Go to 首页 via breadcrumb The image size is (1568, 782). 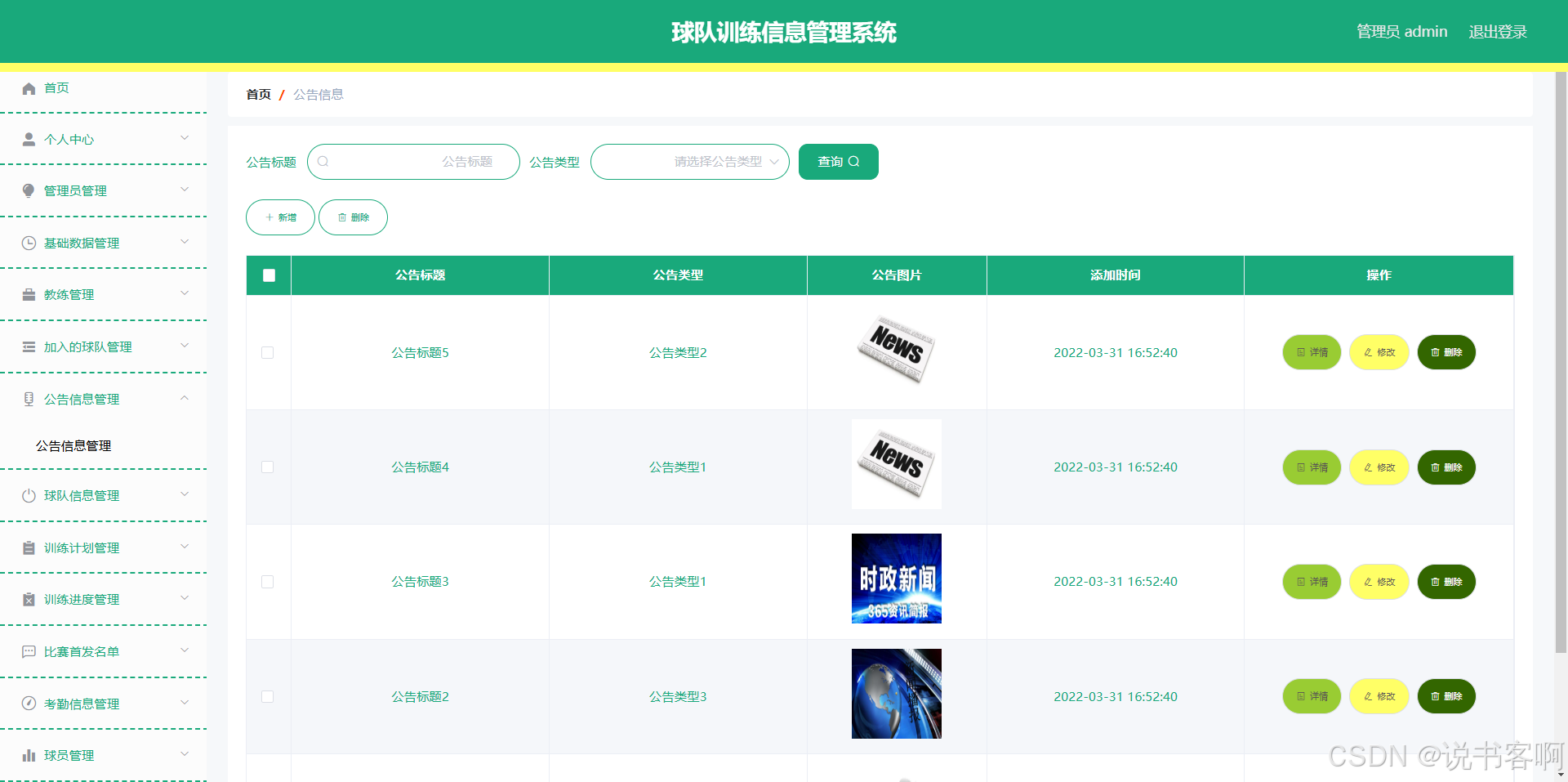[258, 95]
